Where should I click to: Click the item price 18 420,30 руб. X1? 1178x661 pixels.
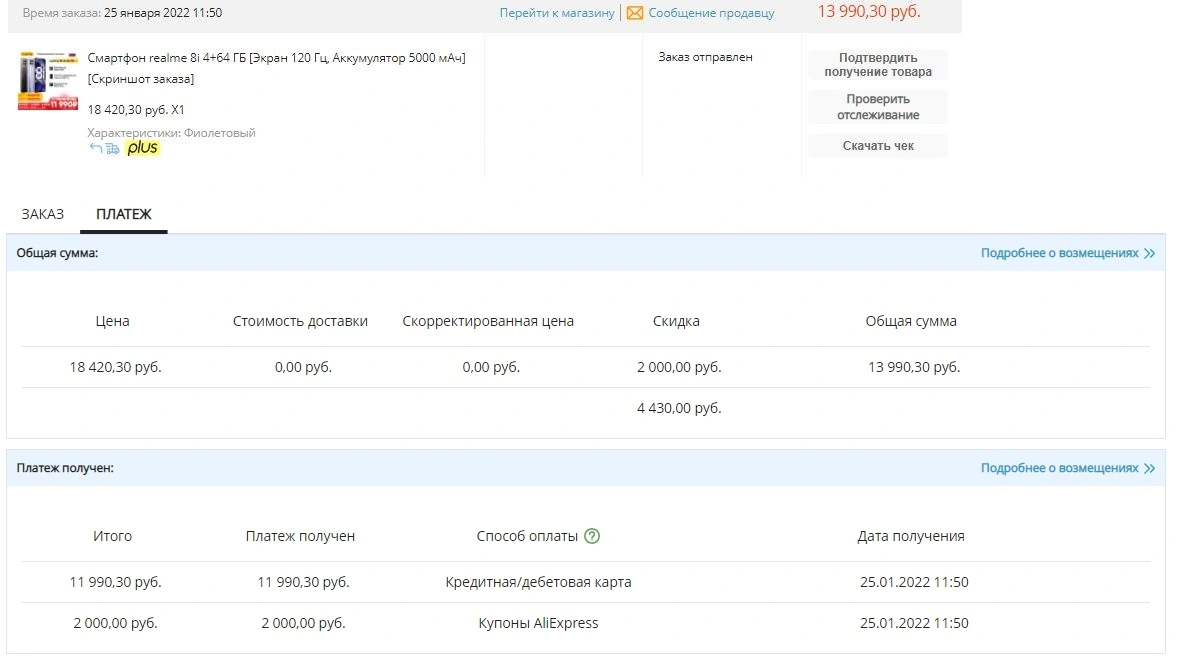pos(136,110)
